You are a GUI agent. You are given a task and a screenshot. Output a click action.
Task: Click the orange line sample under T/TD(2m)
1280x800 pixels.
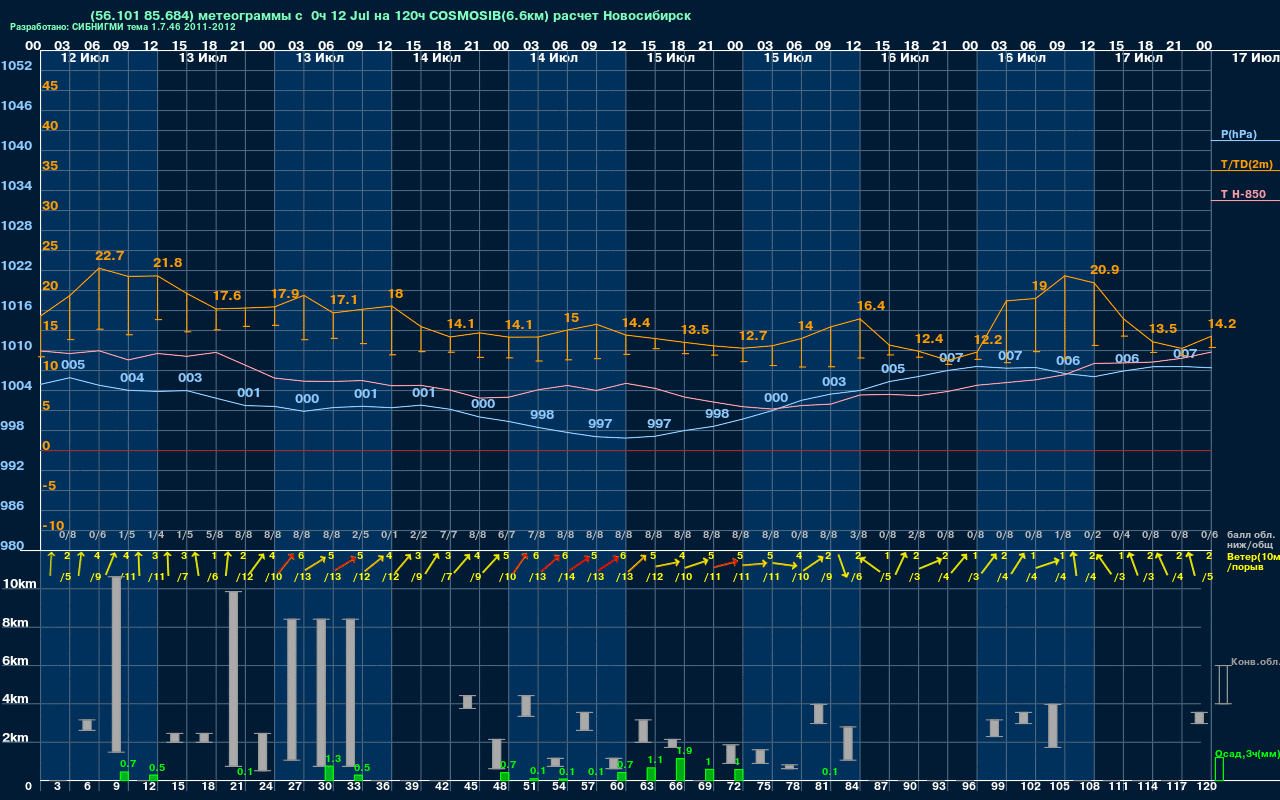pyautogui.click(x=1245, y=171)
